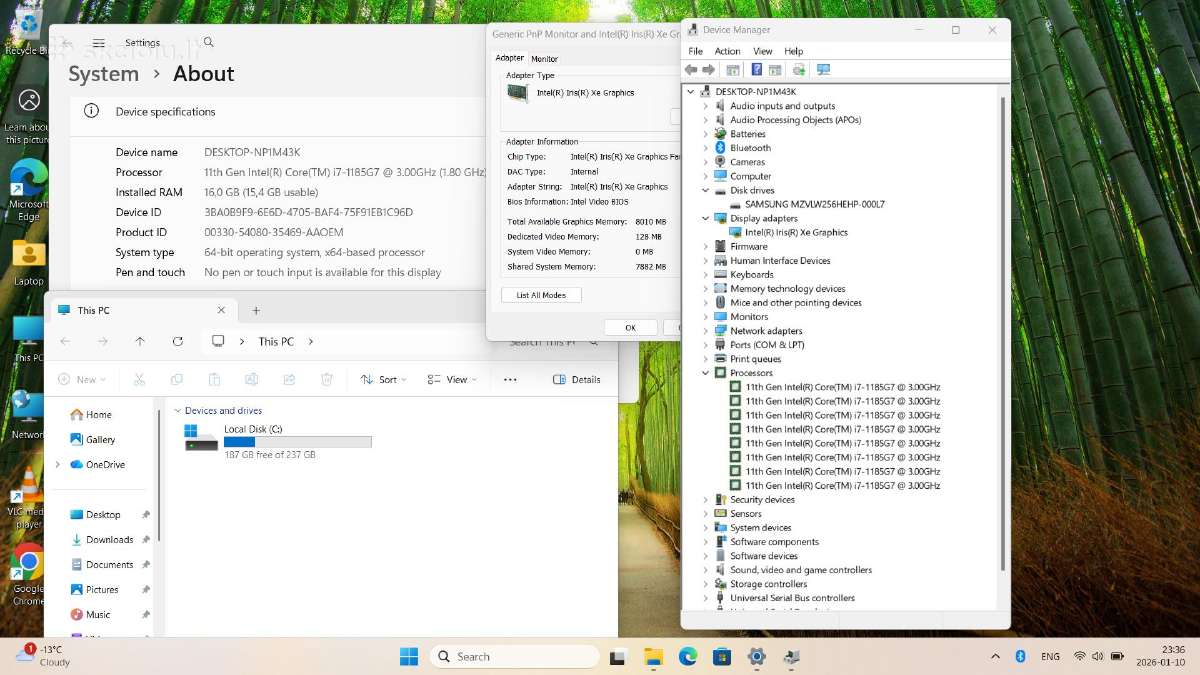Toggle the Details pane button
Viewport: 1200px width, 675px height.
click(577, 379)
